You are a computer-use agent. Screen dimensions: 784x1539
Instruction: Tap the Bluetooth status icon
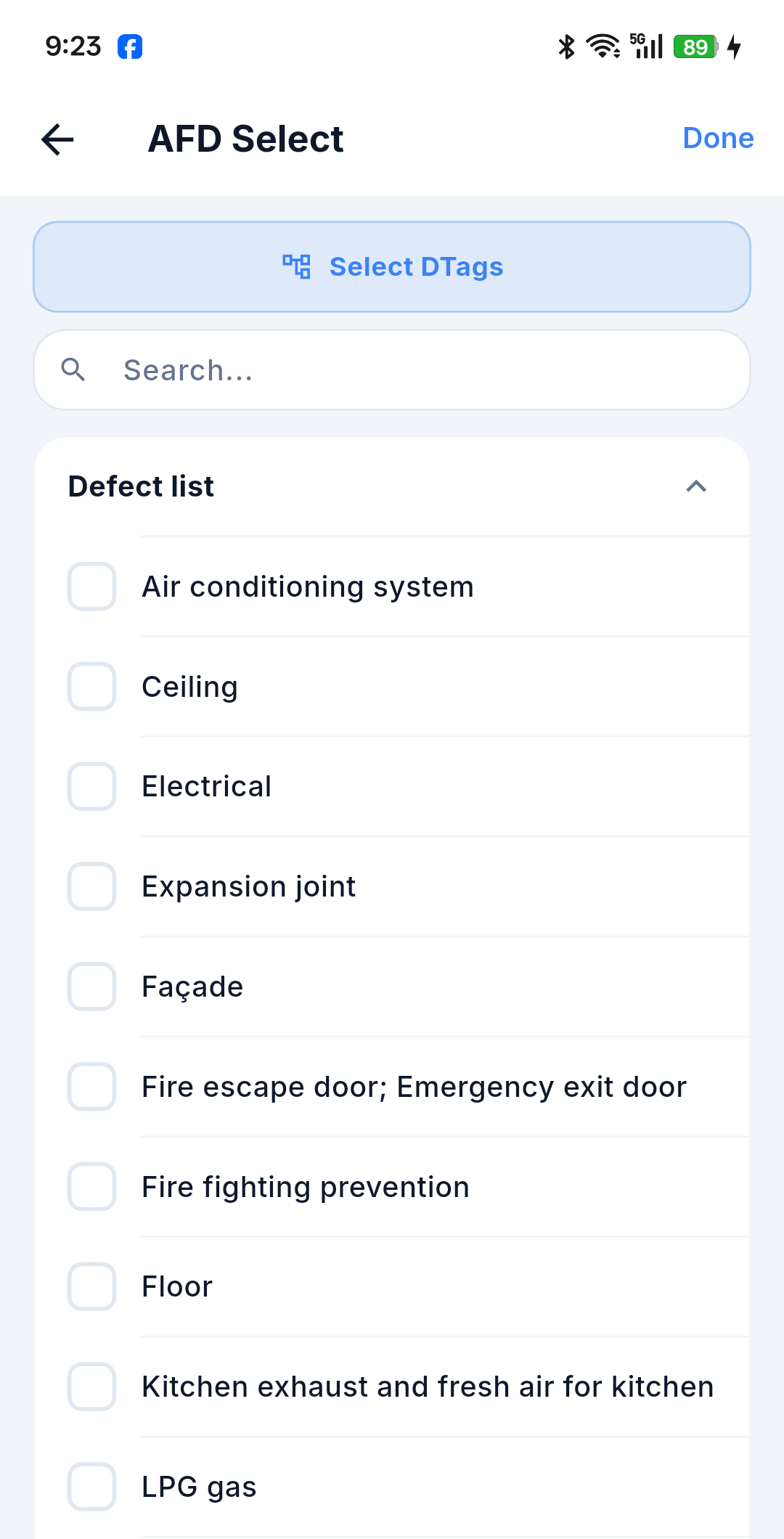[x=566, y=46]
